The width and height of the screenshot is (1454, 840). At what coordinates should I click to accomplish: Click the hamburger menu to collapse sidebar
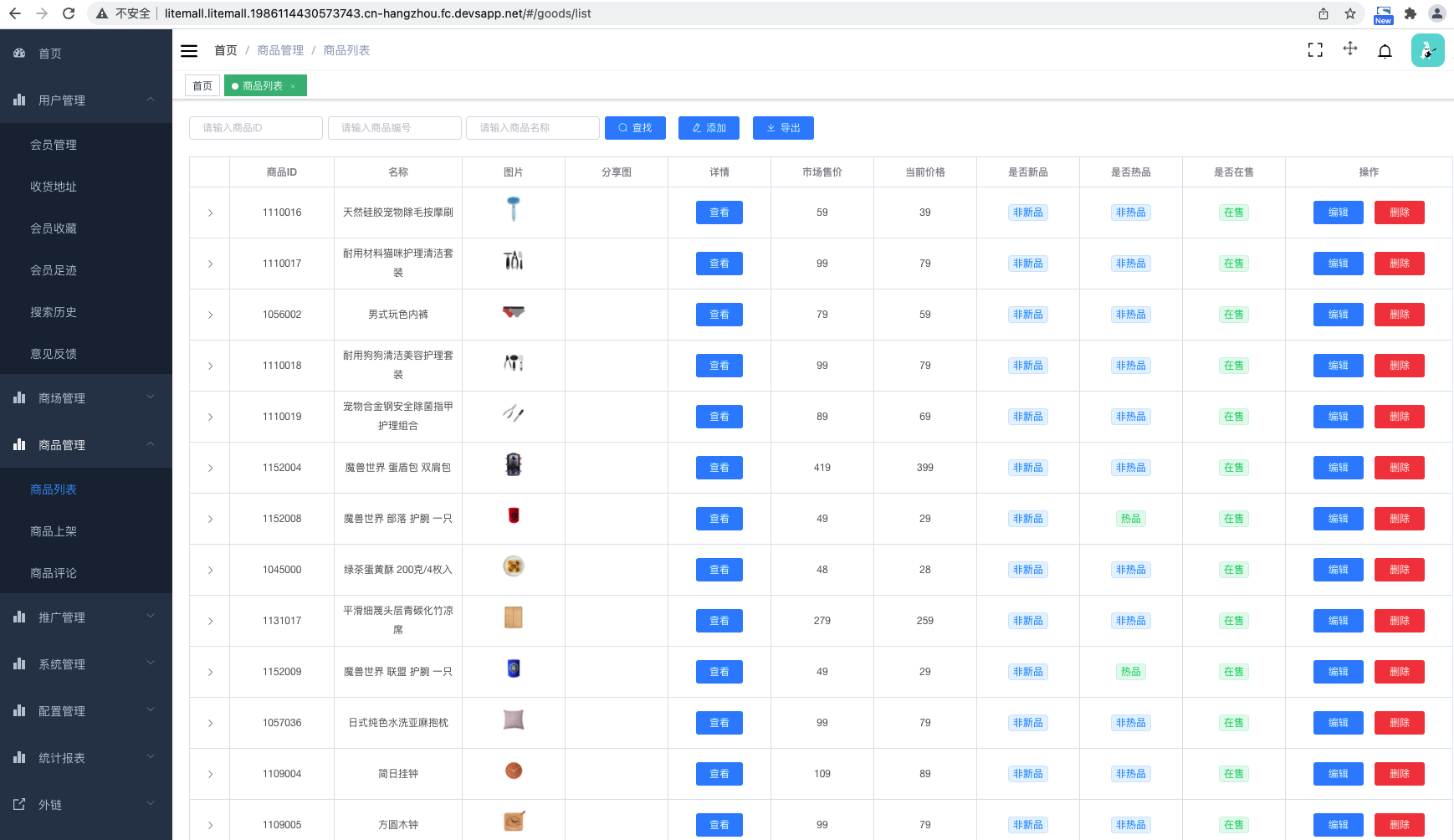tap(189, 50)
